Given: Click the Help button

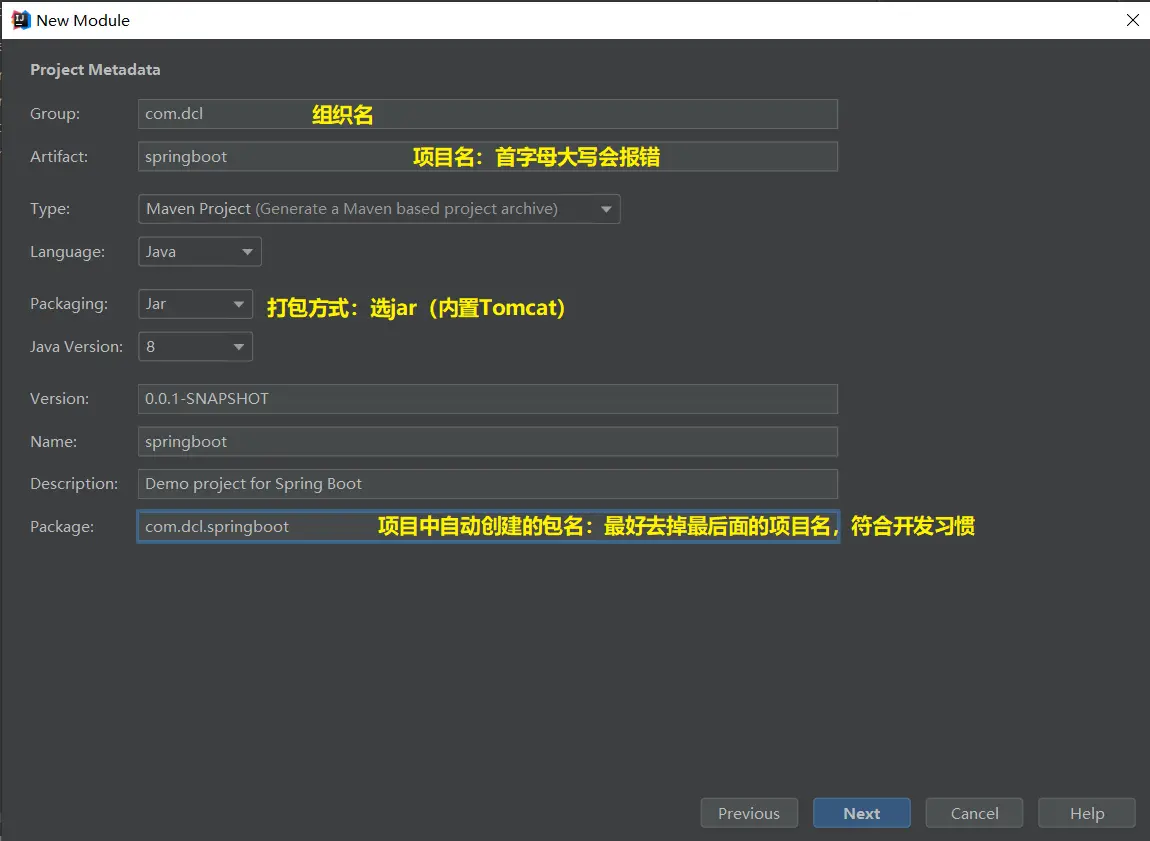Looking at the screenshot, I should coord(1087,813).
